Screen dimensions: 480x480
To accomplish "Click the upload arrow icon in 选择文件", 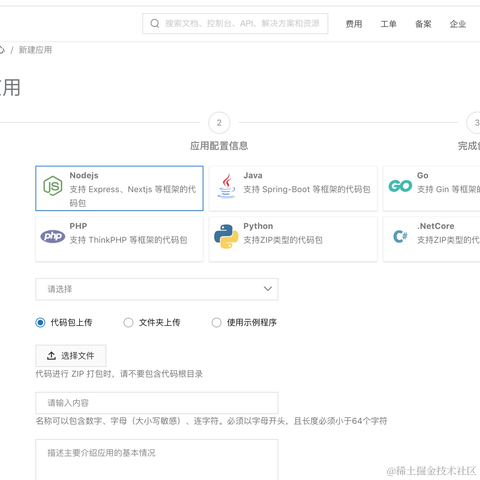I will coord(51,356).
